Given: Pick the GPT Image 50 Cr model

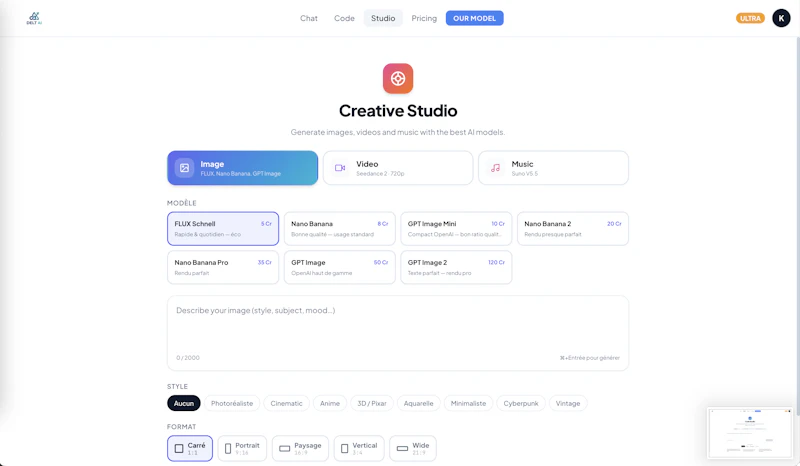Looking at the screenshot, I should [x=339, y=267].
